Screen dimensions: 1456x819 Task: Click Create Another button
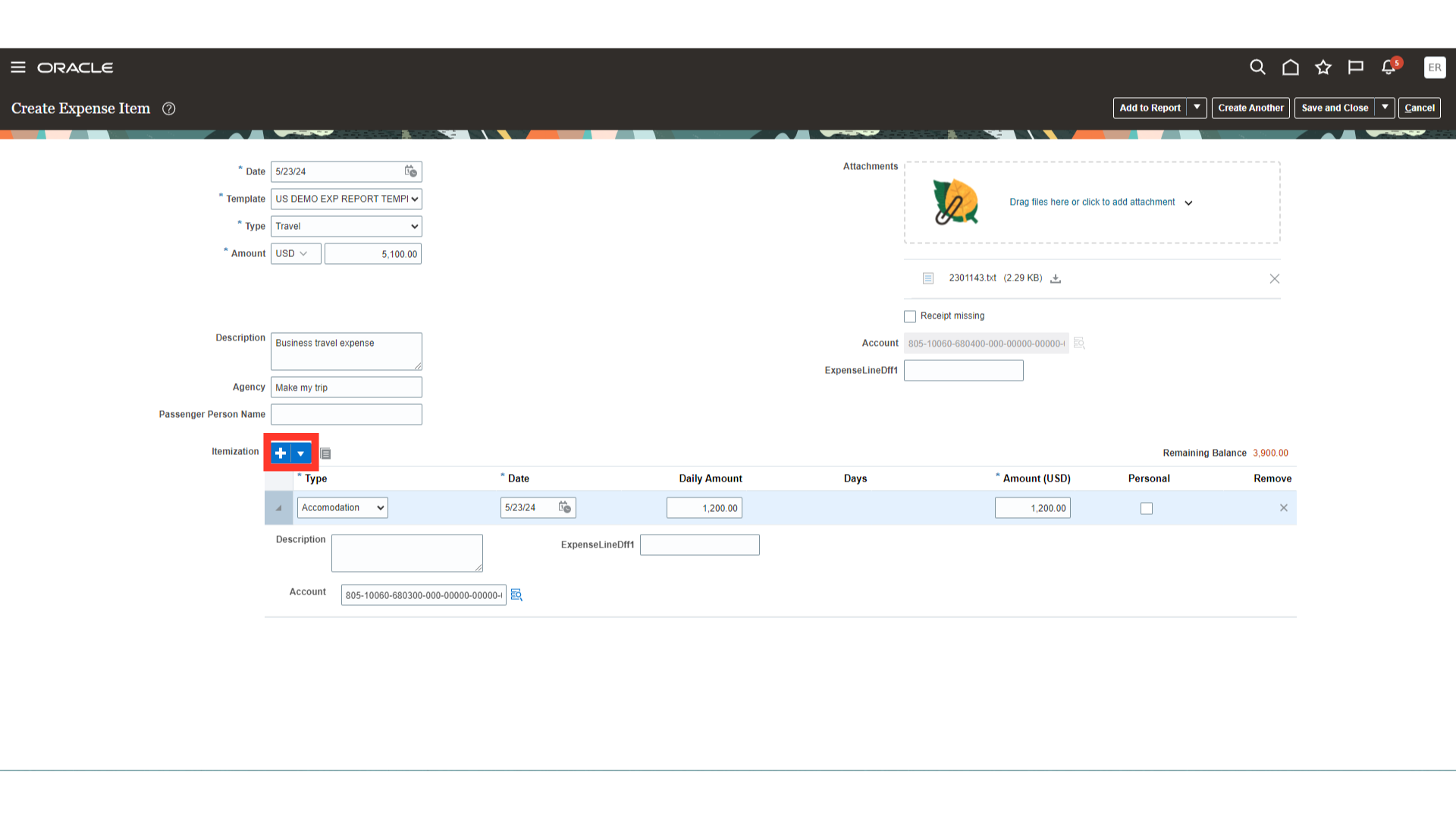[x=1250, y=108]
